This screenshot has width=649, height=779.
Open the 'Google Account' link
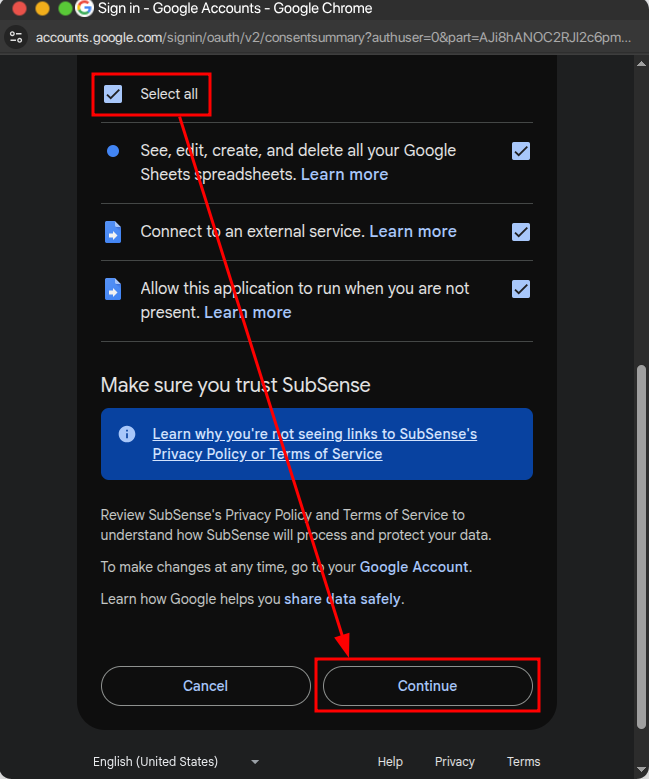[414, 567]
